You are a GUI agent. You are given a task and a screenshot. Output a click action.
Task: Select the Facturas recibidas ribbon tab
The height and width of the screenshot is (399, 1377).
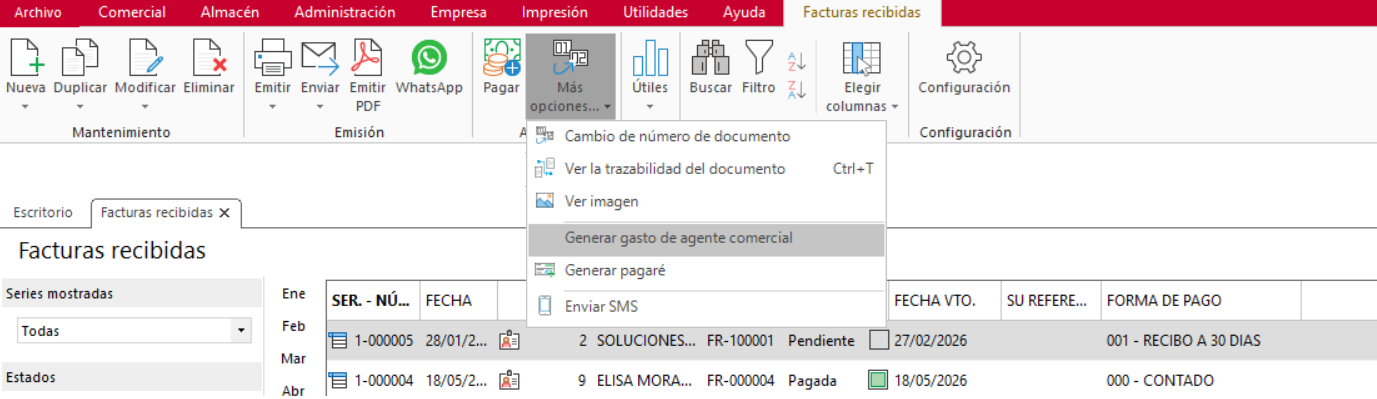click(x=861, y=12)
